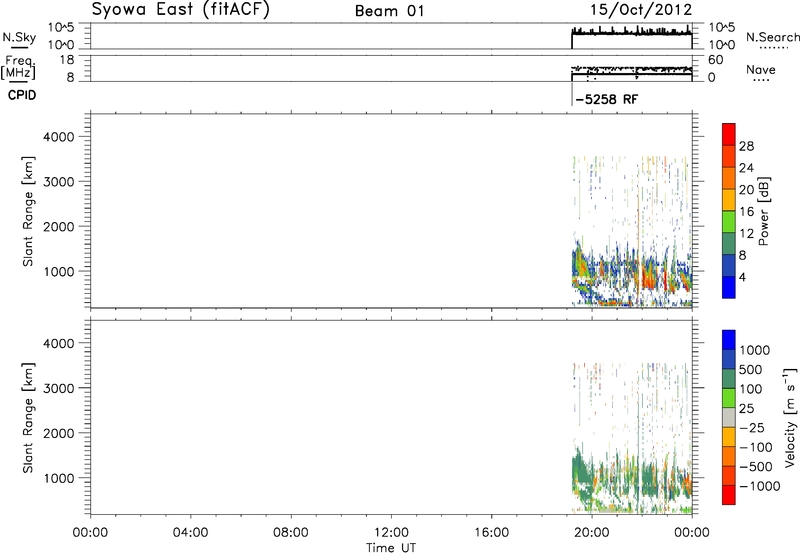This screenshot has height=554, width=800.
Task: Click the Power colorbar segment between 8 and 12
Action: click(x=729, y=244)
